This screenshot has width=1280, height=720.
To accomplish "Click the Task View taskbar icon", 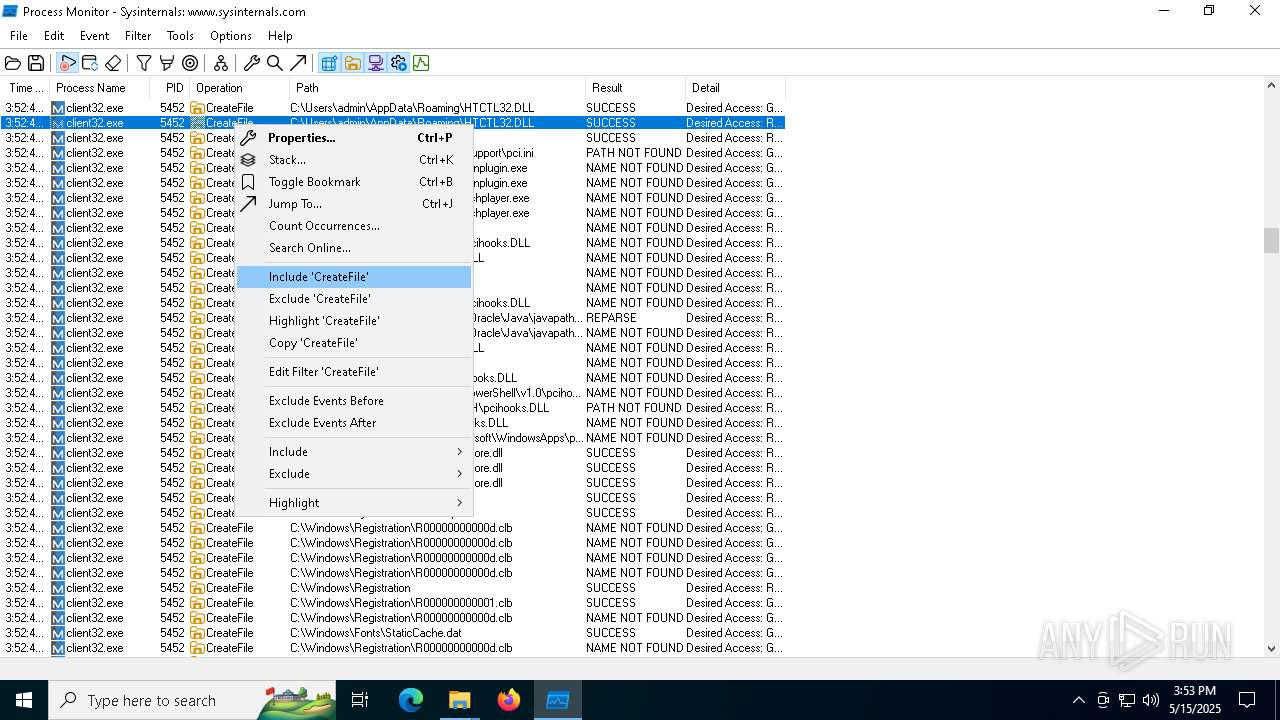I will coord(360,700).
